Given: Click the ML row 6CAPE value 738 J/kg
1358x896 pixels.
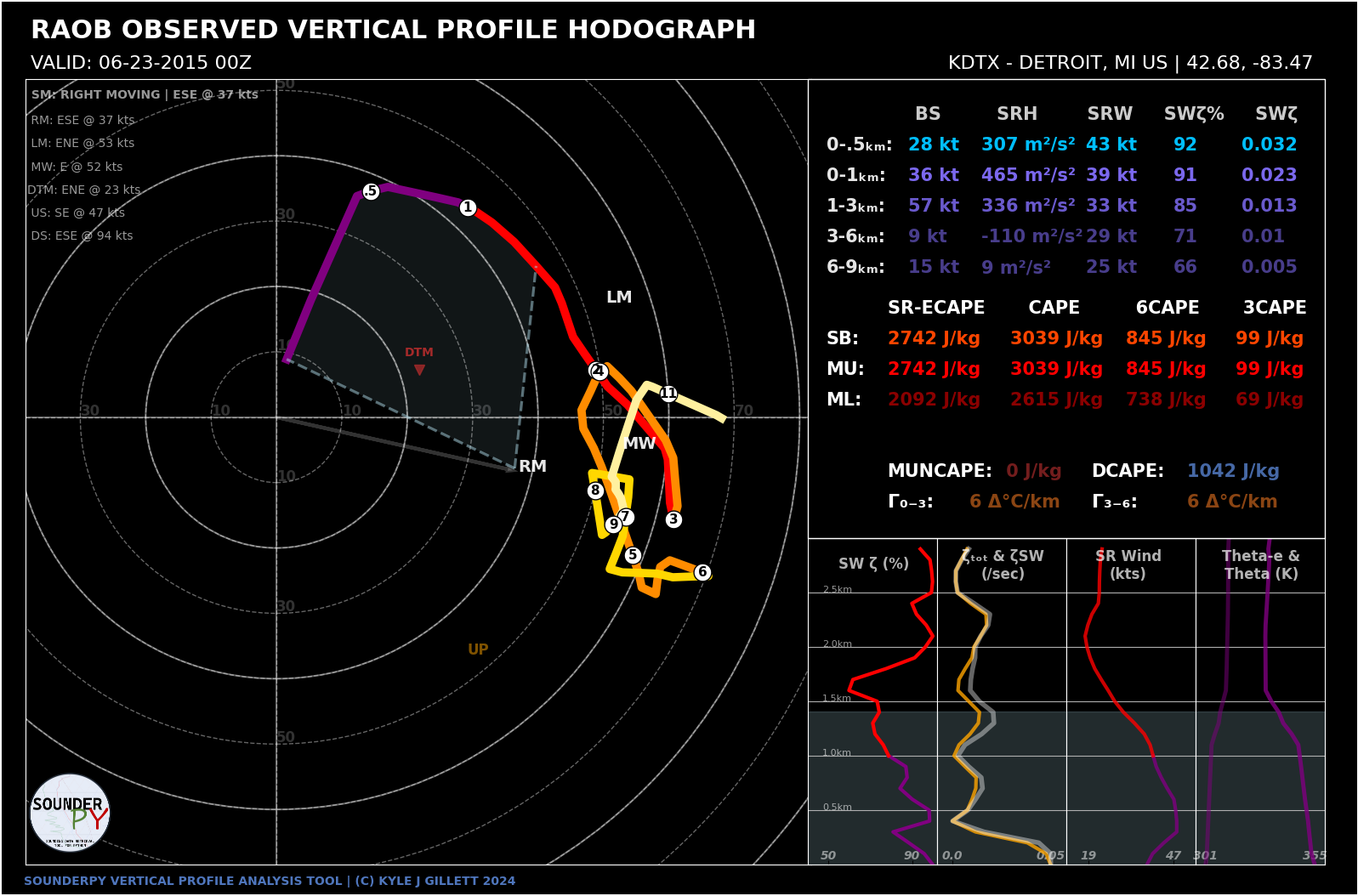Looking at the screenshot, I should [x=1166, y=400].
